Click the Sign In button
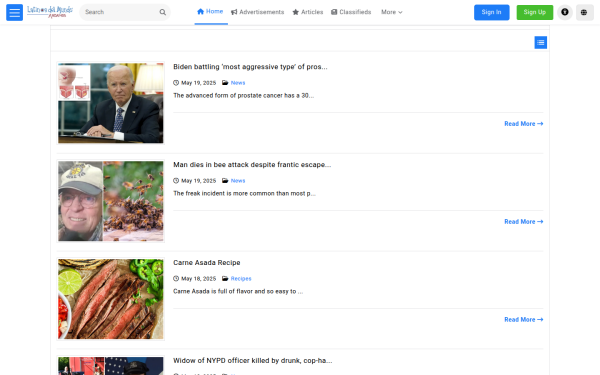The width and height of the screenshot is (600, 375). 492,12
